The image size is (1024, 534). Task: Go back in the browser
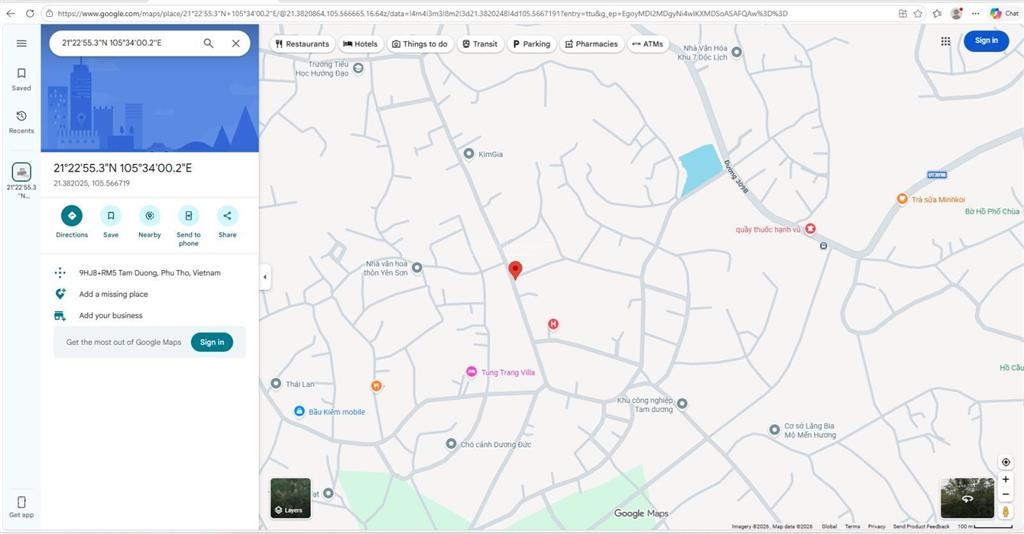click(10, 13)
